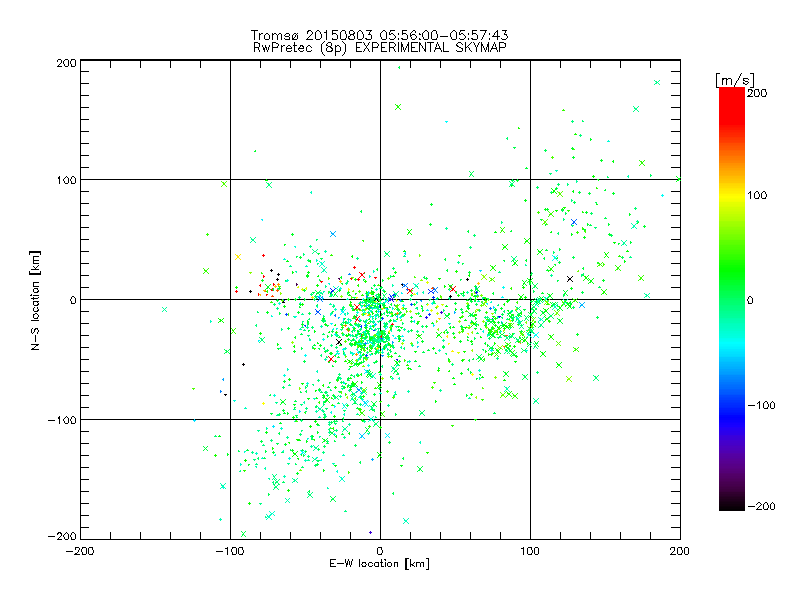Select the '200' tick label on the N-S axis
Image resolution: width=800 pixels, height=600 pixels.
click(66, 63)
